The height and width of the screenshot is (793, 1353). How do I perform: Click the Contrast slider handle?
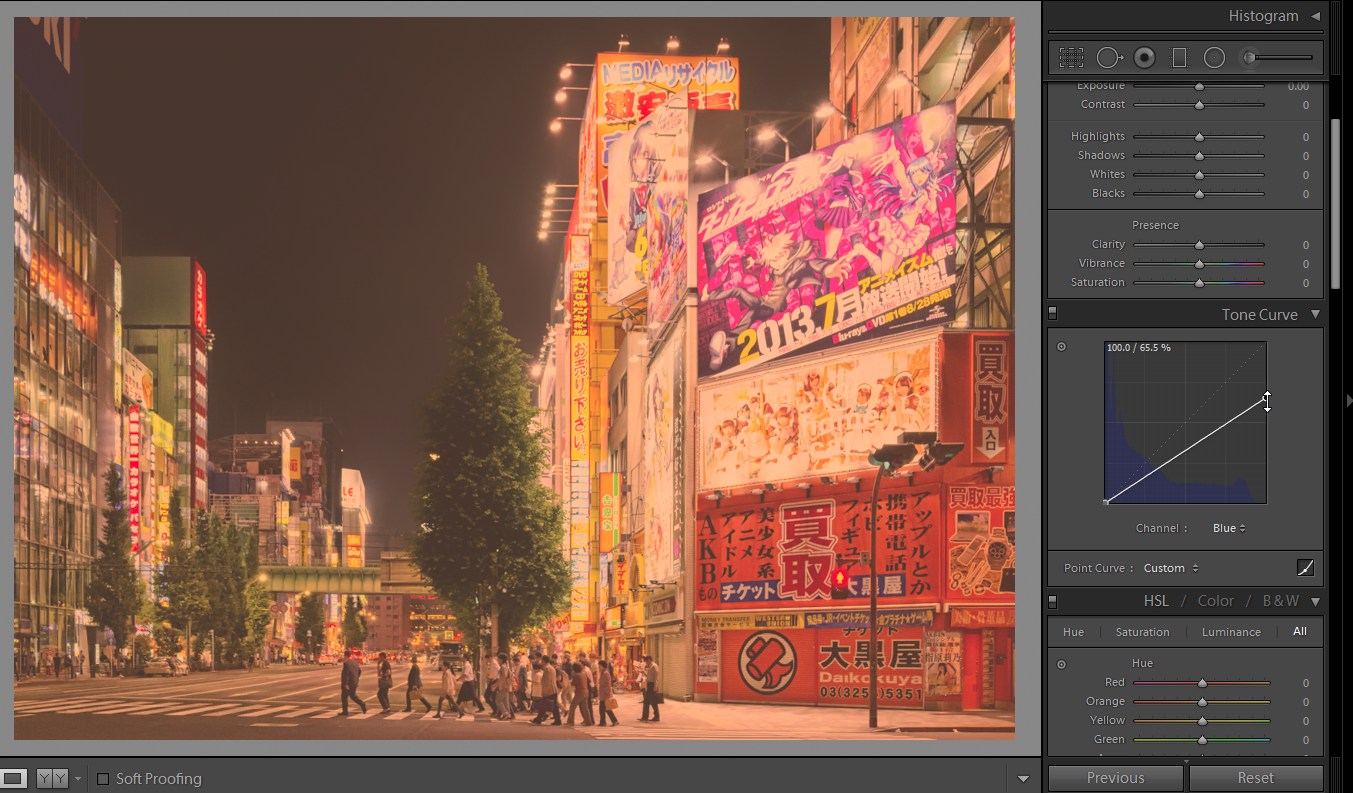[1199, 105]
